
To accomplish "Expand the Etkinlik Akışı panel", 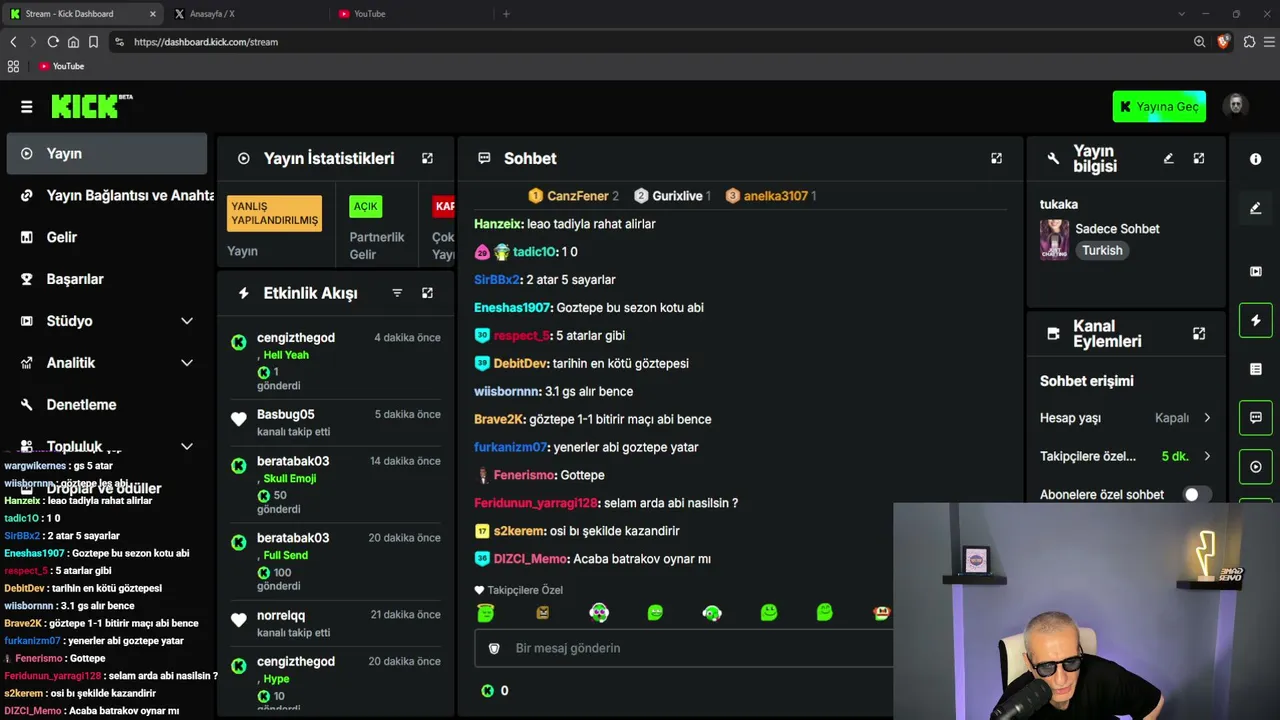I will [427, 293].
